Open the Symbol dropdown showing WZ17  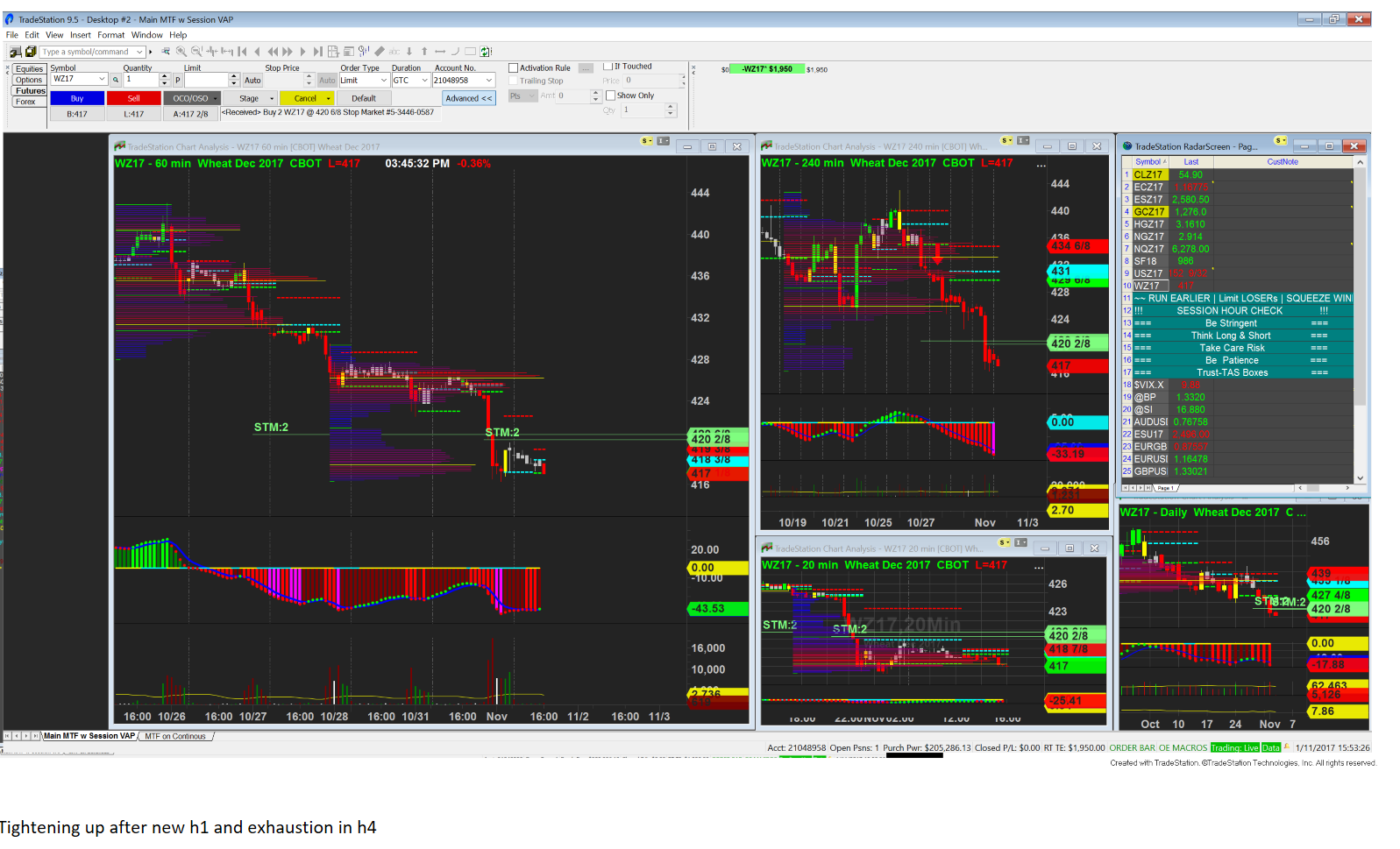coord(102,80)
